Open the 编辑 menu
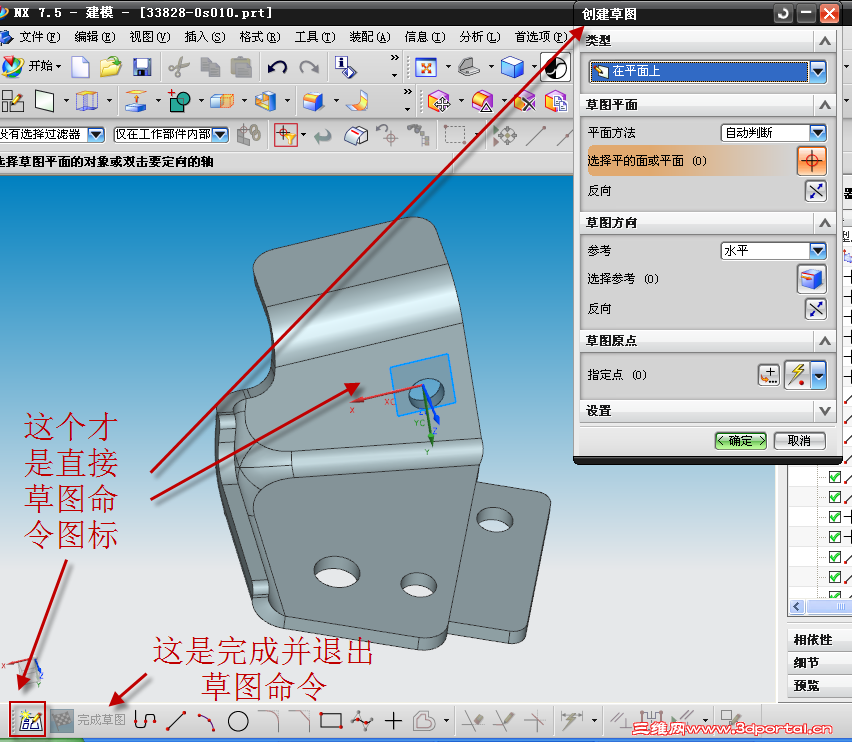This screenshot has height=742, width=852. [x=95, y=37]
